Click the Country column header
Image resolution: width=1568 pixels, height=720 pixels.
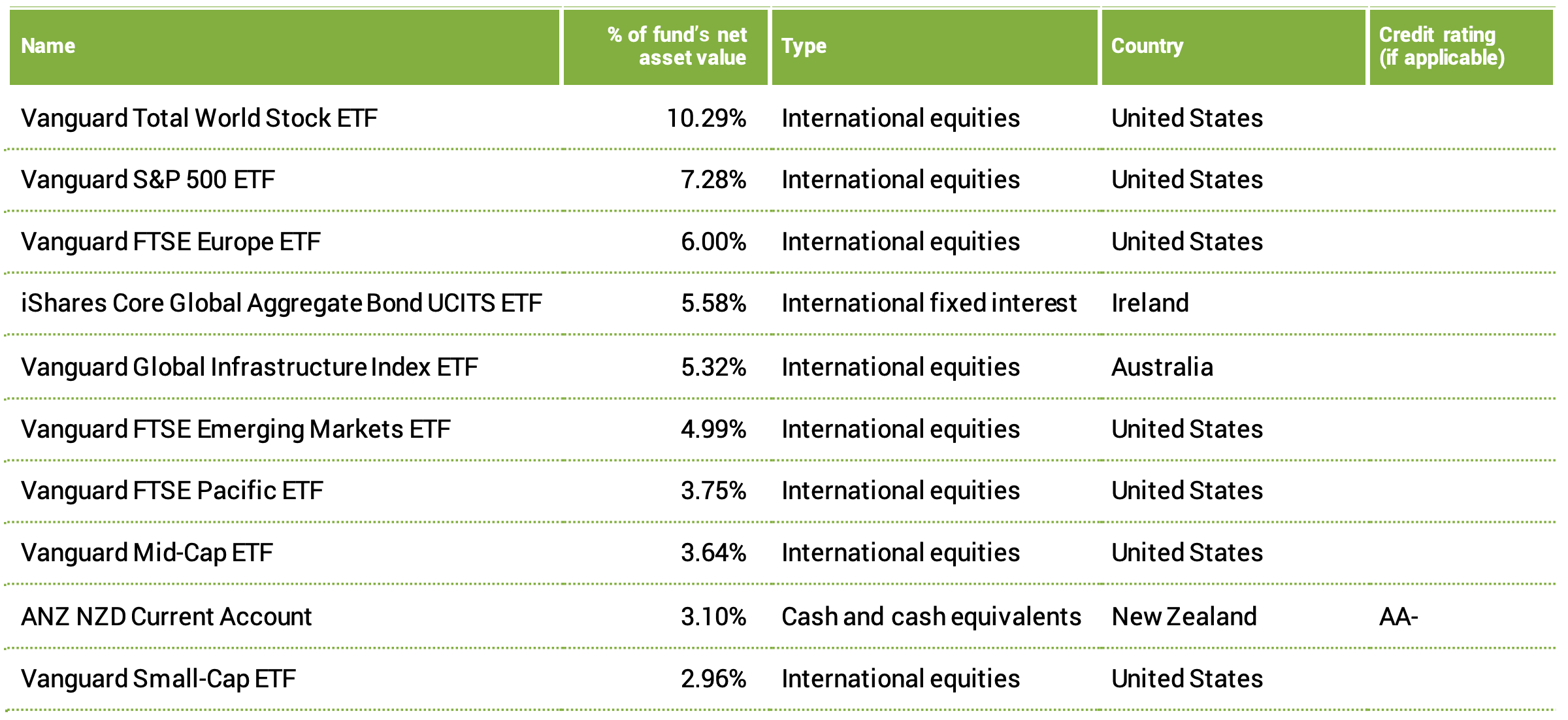tap(1147, 46)
